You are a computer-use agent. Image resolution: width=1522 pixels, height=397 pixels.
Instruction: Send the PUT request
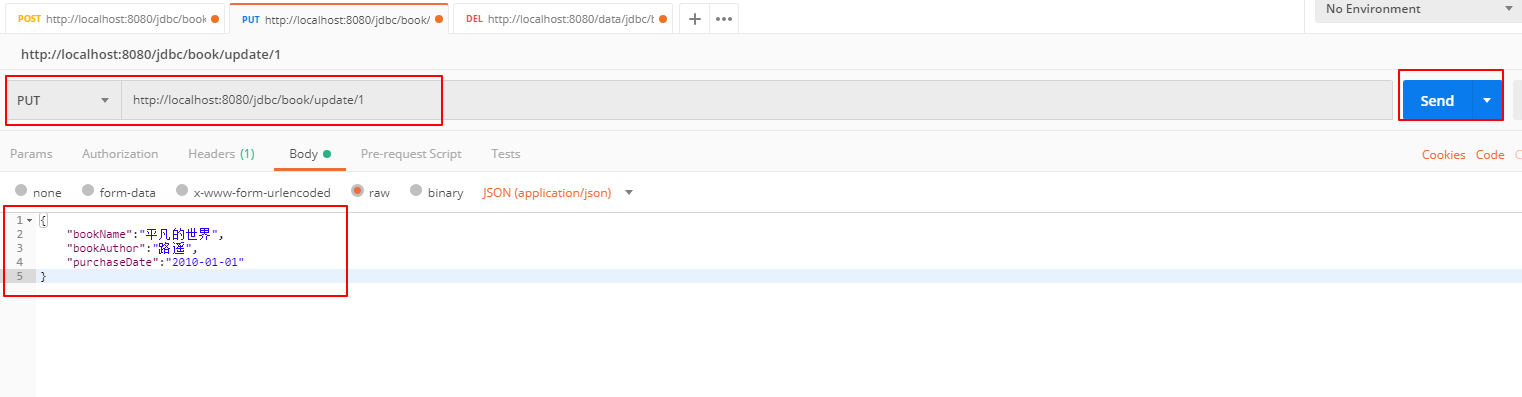[x=1438, y=100]
